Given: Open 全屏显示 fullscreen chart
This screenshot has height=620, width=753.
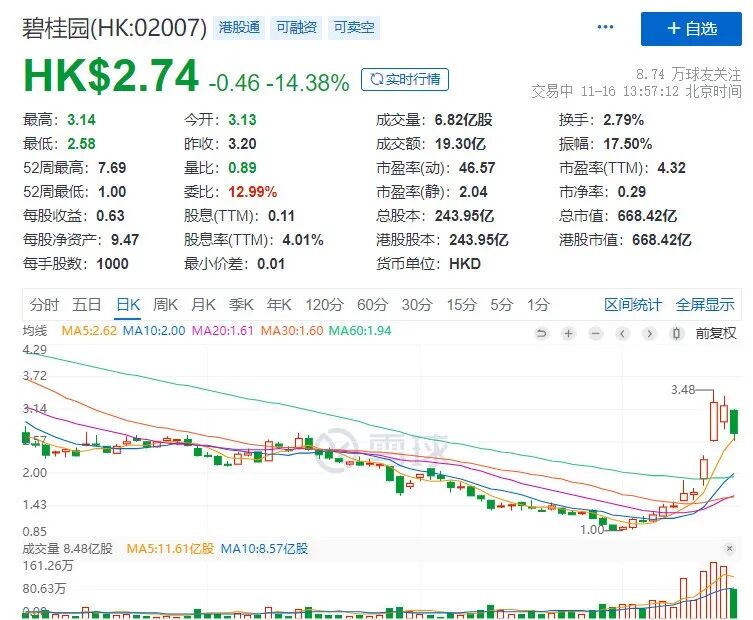Looking at the screenshot, I should 705,304.
